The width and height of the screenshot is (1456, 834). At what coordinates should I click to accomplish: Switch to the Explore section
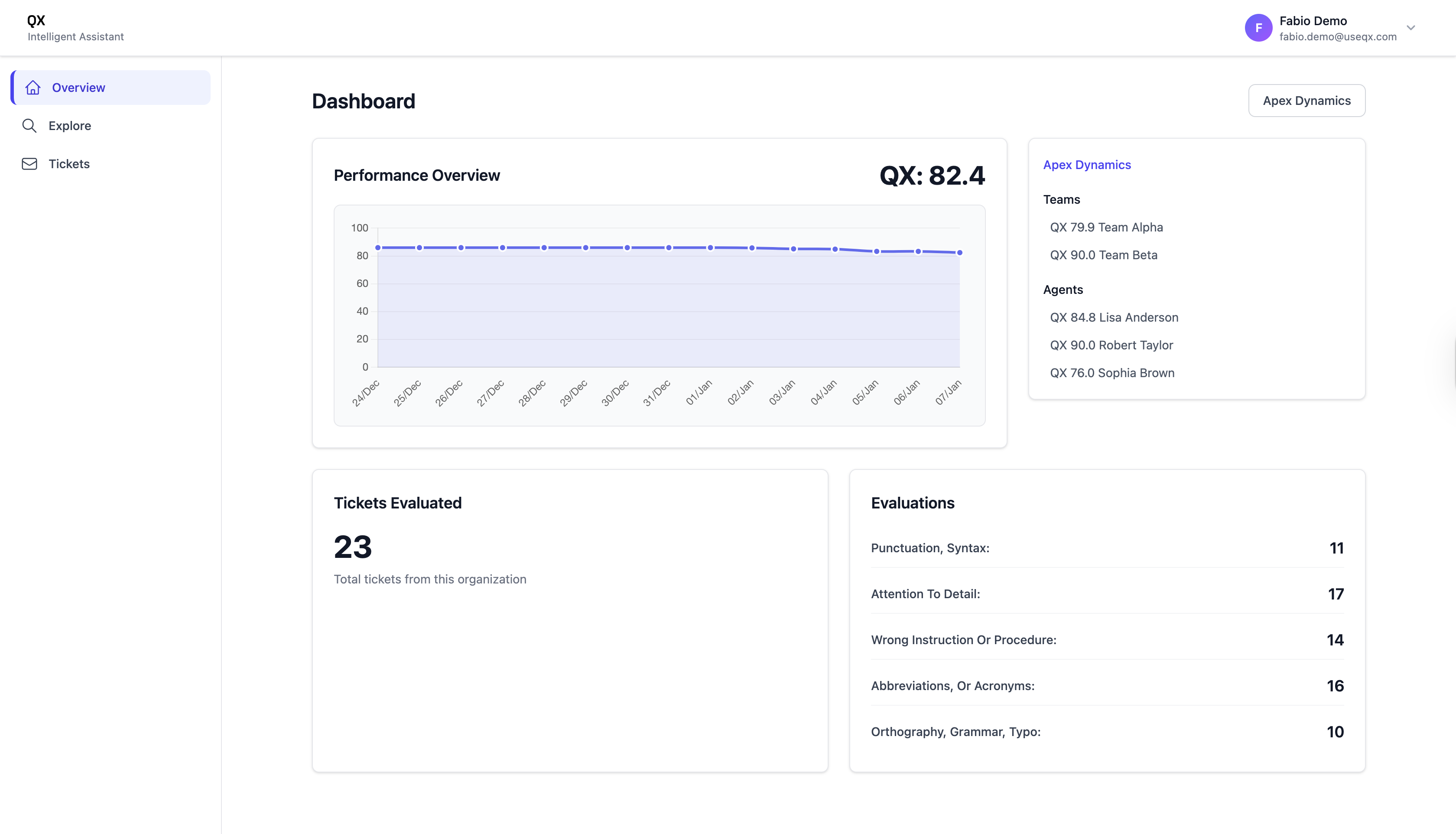(x=70, y=125)
